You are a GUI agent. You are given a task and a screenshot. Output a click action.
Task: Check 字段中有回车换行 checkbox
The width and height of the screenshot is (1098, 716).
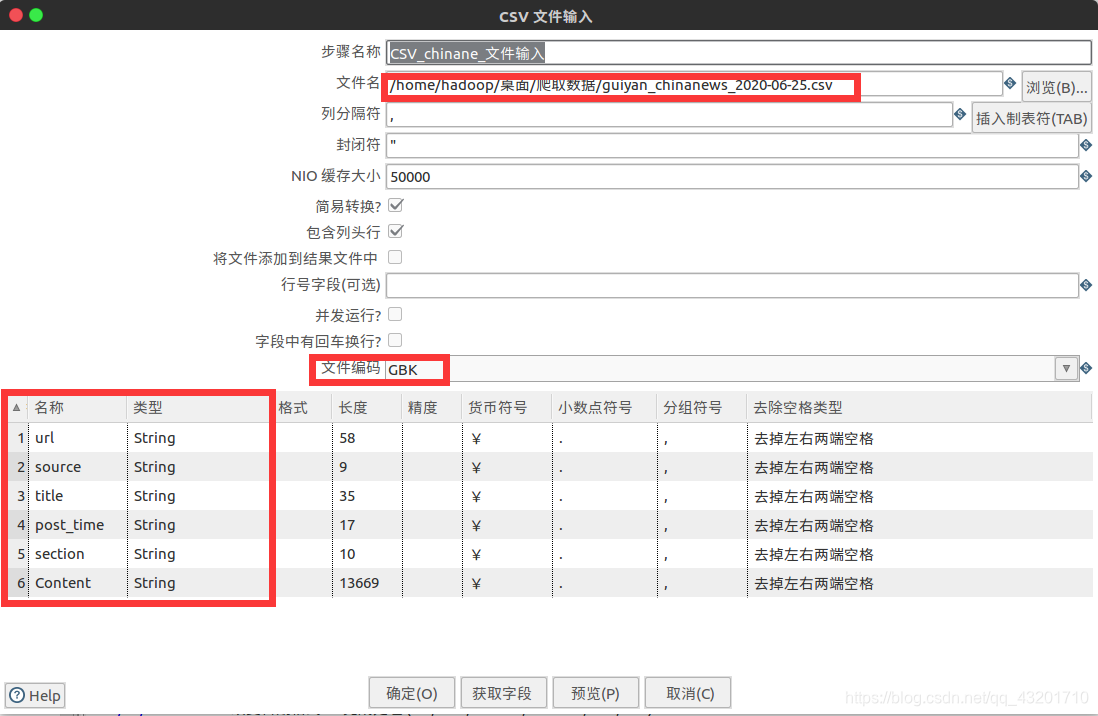tap(396, 340)
